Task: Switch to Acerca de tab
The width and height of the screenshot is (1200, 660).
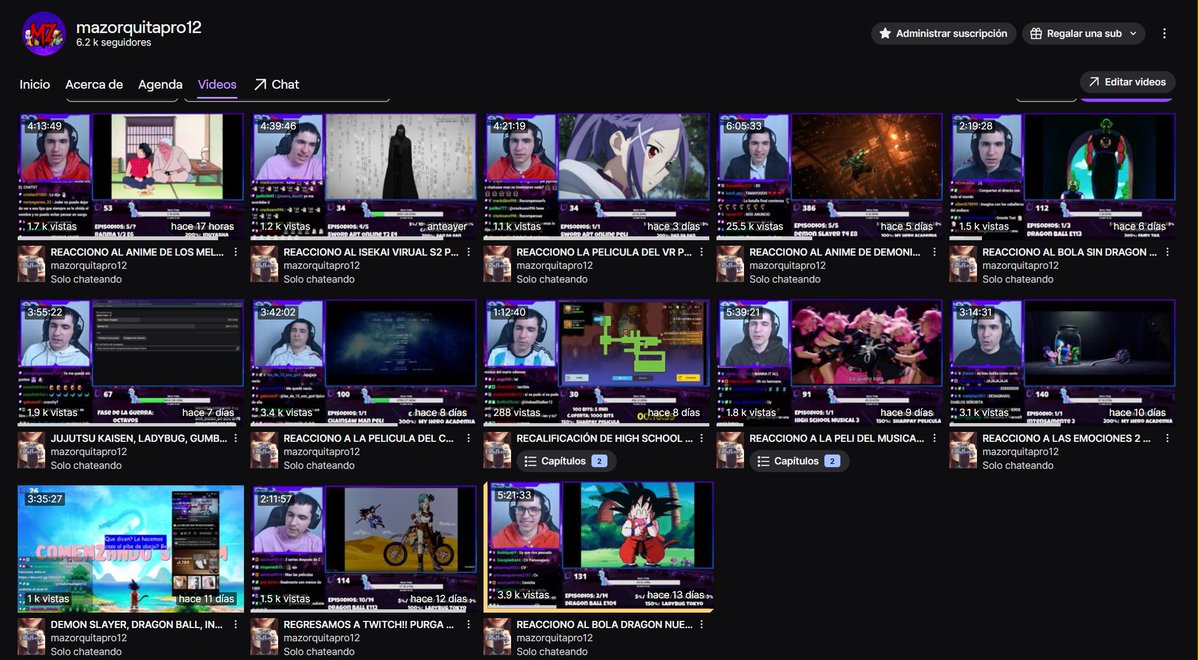Action: (94, 84)
